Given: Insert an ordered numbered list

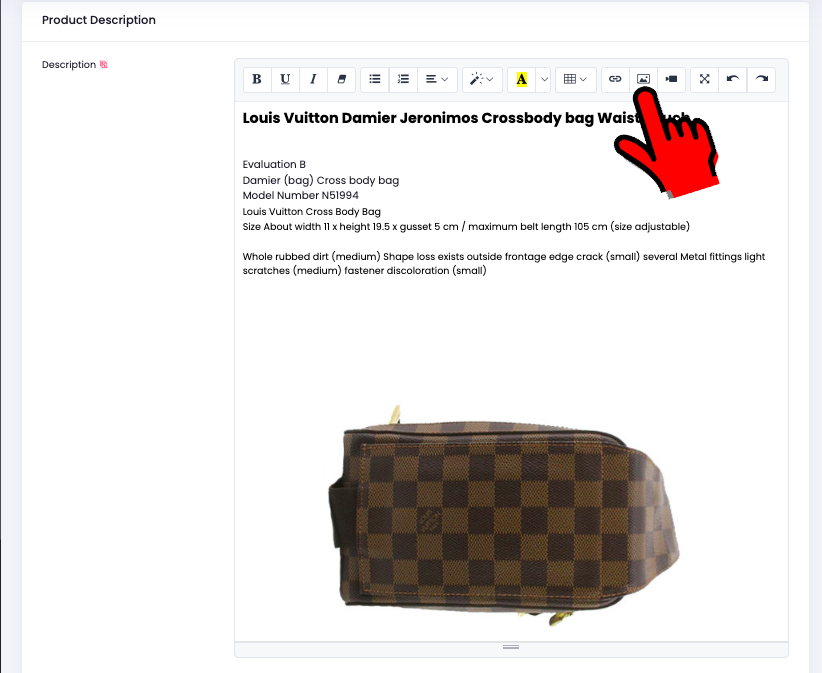Looking at the screenshot, I should 403,79.
